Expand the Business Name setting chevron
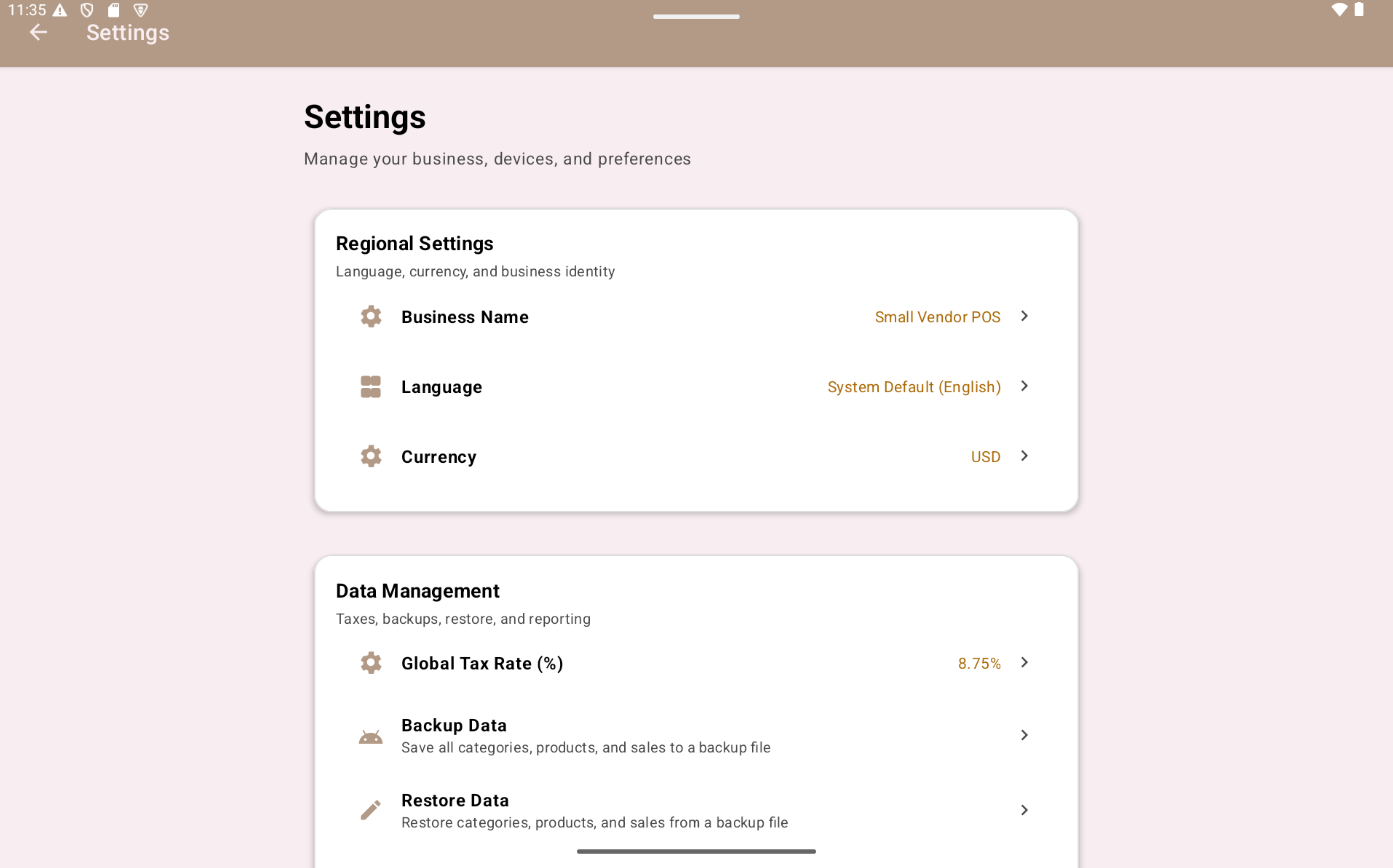 coord(1024,316)
